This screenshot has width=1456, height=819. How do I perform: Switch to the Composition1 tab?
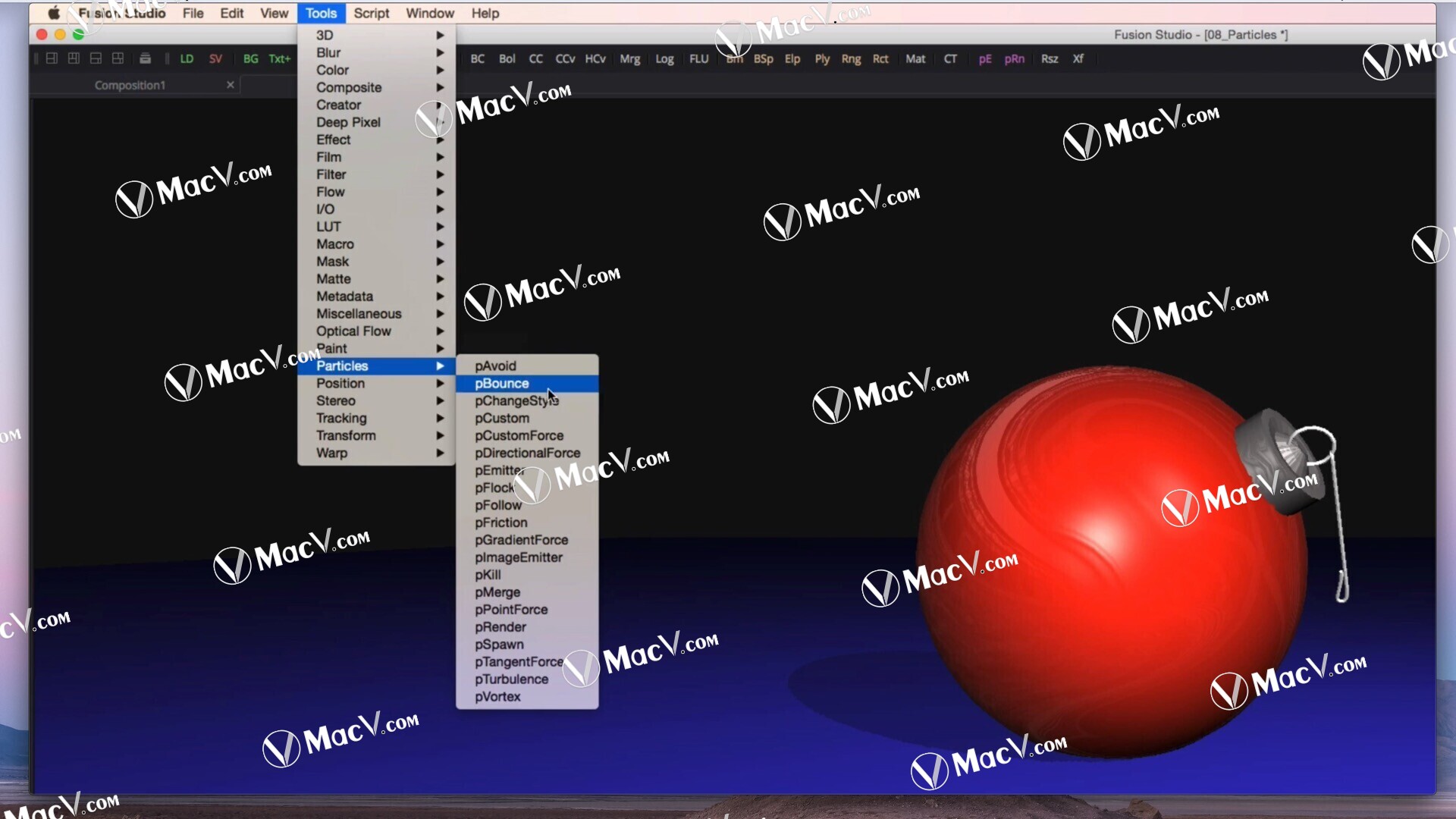coord(130,85)
